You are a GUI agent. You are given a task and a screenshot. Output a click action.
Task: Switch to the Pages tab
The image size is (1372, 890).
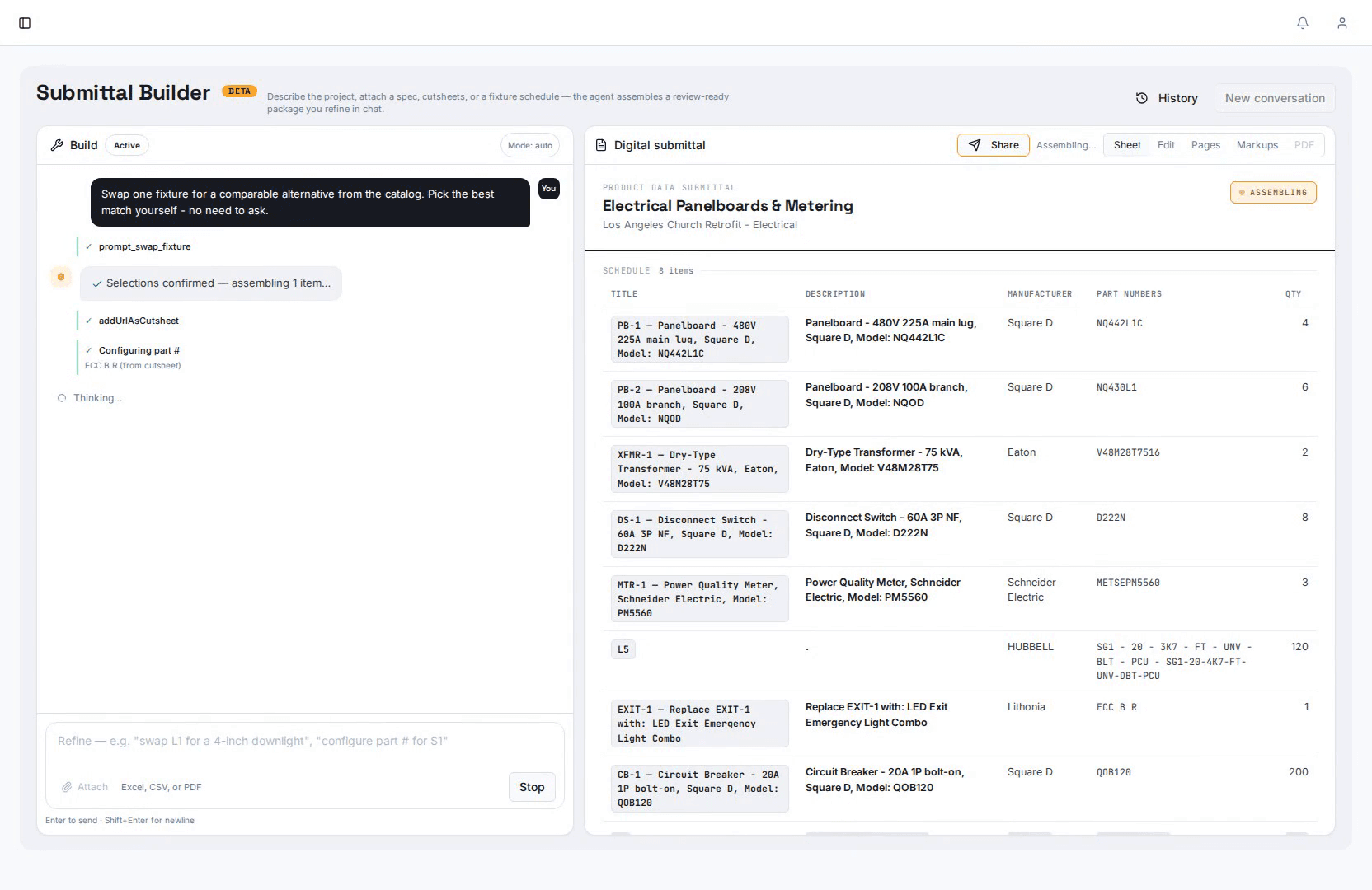pyautogui.click(x=1205, y=145)
